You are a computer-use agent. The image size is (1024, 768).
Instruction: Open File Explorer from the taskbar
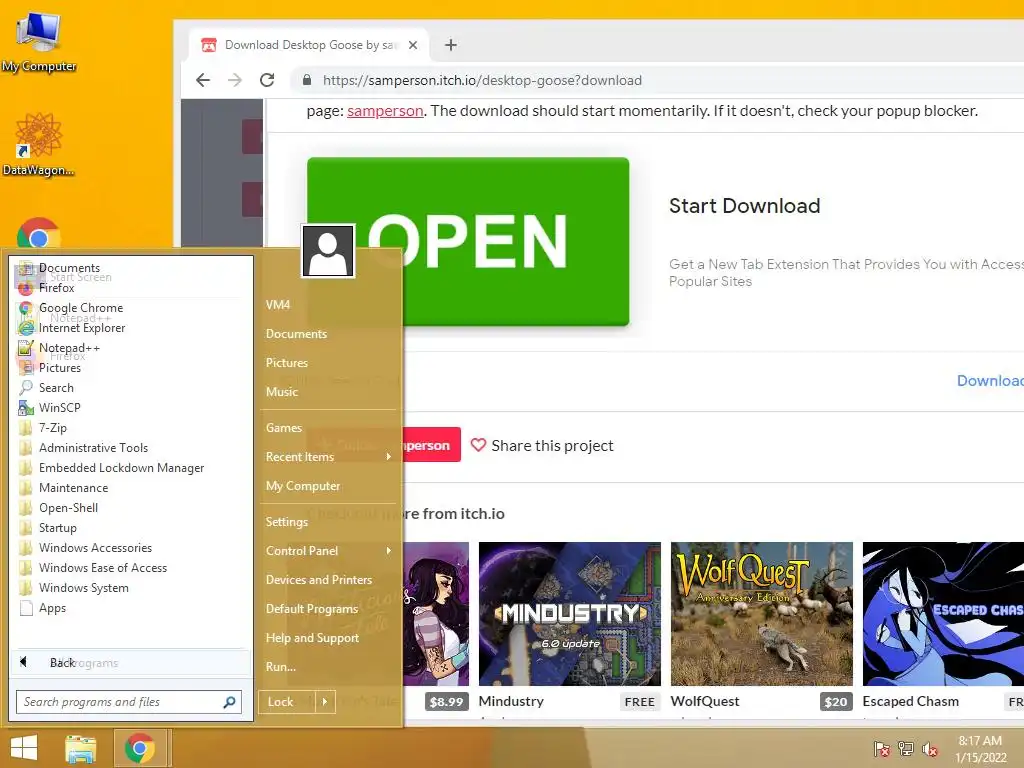tap(81, 748)
